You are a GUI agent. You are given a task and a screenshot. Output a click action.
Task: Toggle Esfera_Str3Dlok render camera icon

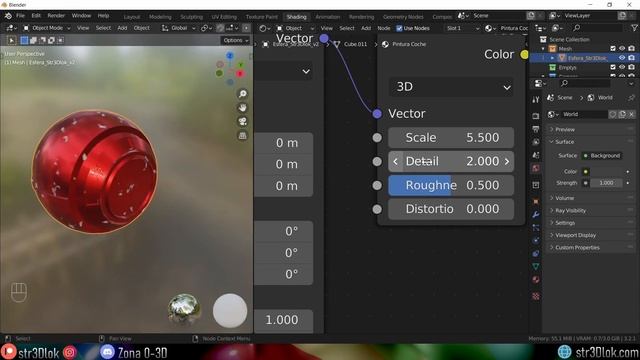coord(631,58)
